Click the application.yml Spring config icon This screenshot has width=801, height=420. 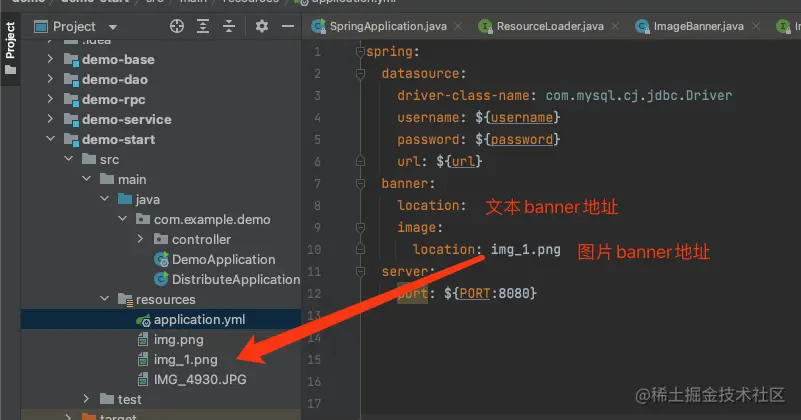pyautogui.click(x=143, y=320)
